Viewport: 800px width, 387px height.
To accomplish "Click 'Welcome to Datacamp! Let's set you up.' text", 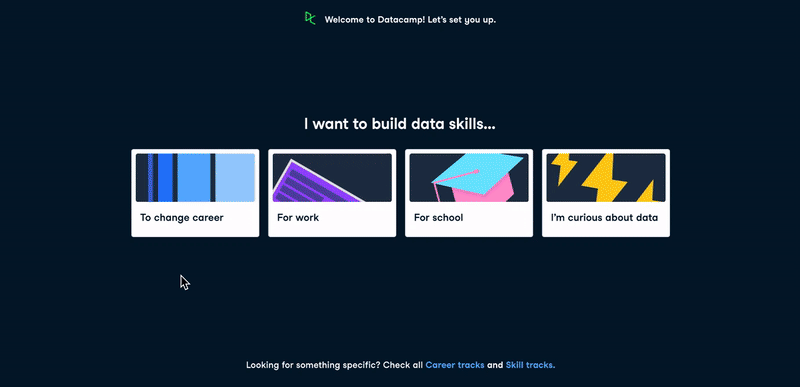I will click(x=410, y=20).
